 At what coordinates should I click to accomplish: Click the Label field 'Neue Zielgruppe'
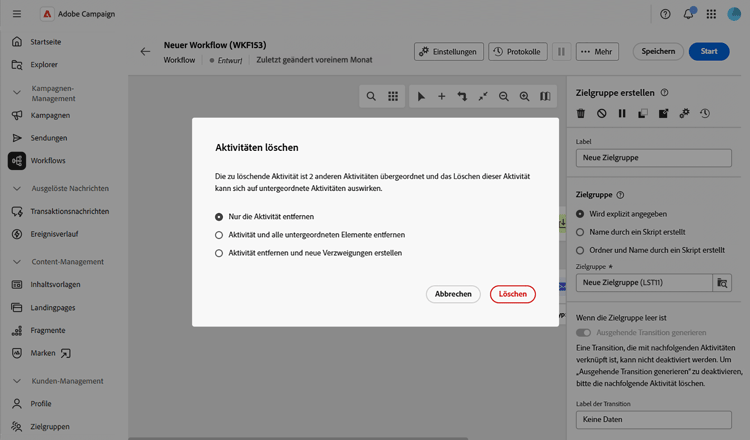[653, 158]
